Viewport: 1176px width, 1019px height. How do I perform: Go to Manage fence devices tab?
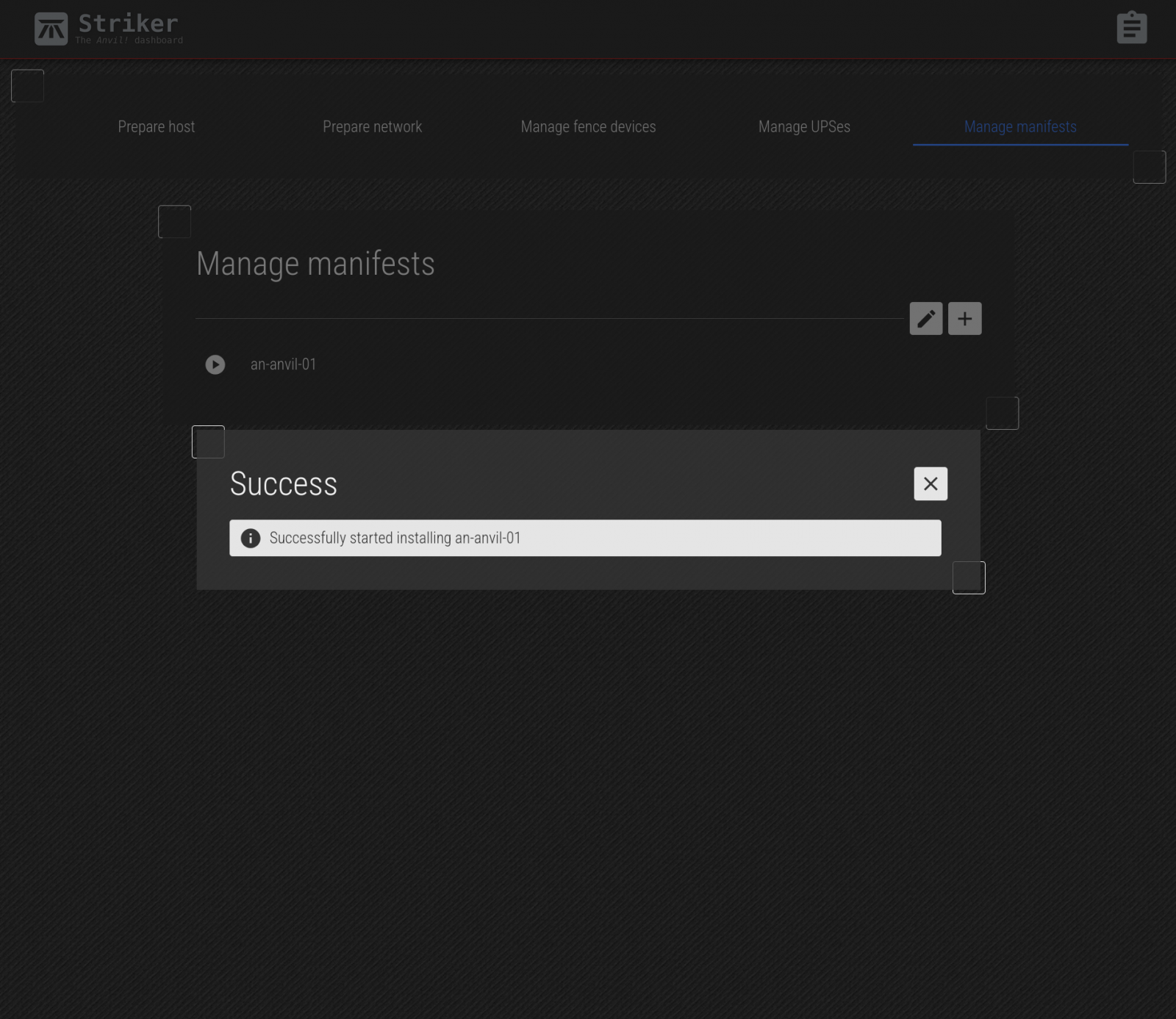click(x=588, y=127)
